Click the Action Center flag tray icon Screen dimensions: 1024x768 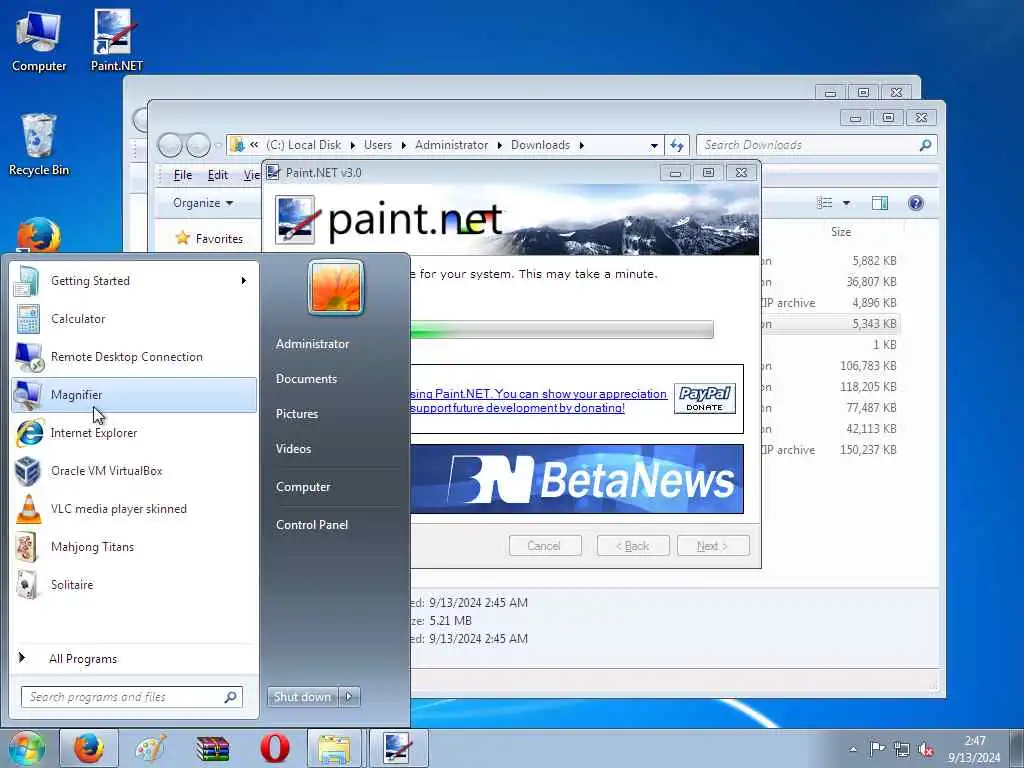coord(877,749)
